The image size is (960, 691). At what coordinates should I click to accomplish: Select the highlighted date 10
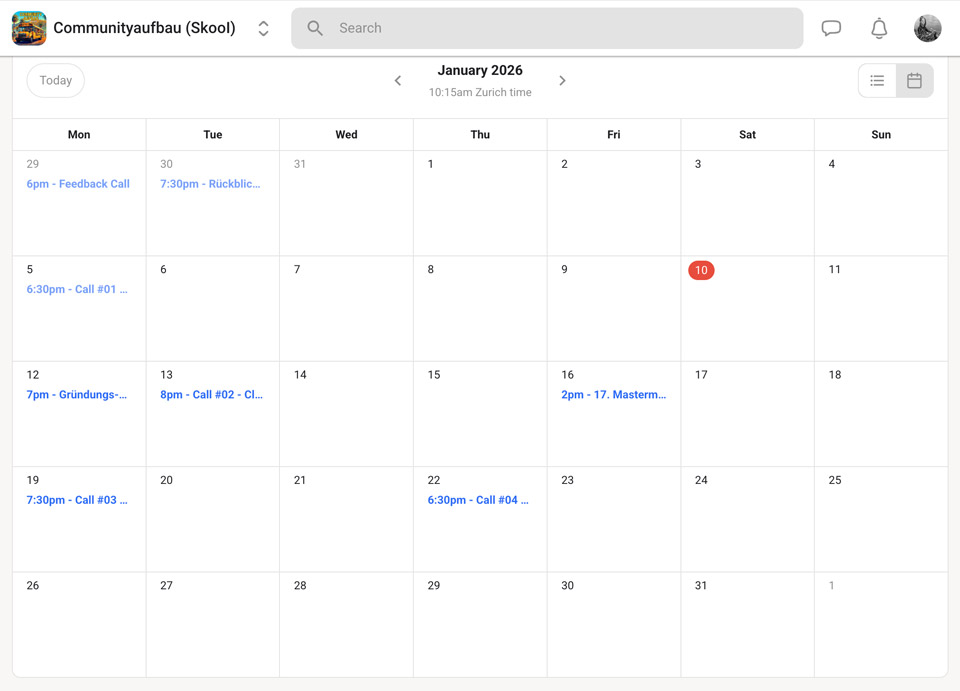coord(701,270)
